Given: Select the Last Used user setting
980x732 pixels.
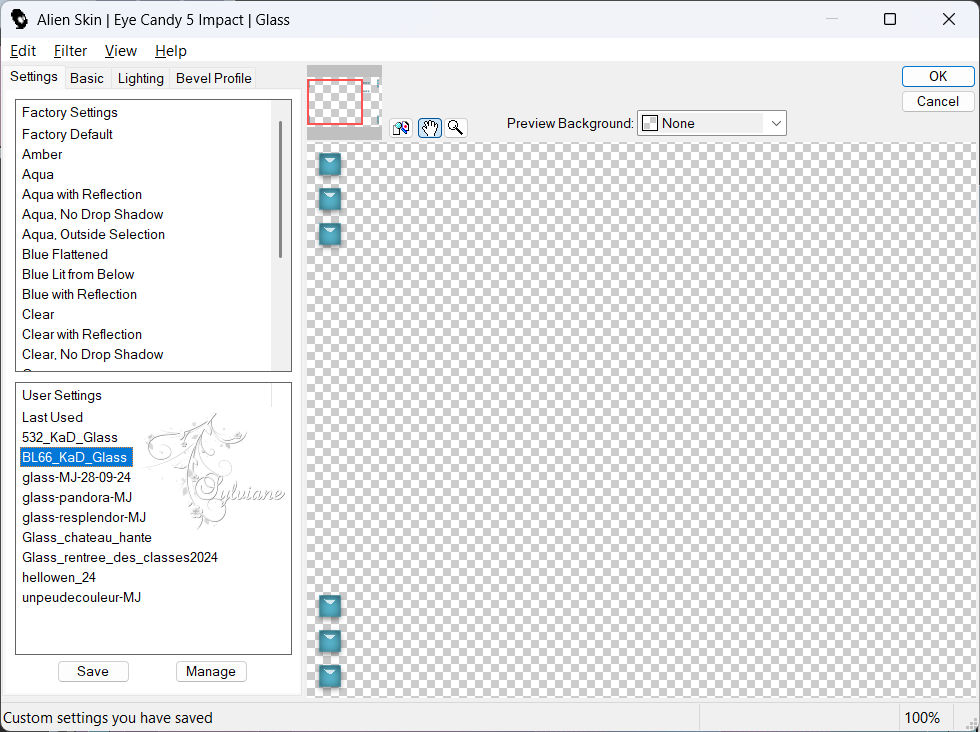Looking at the screenshot, I should click(x=52, y=417).
